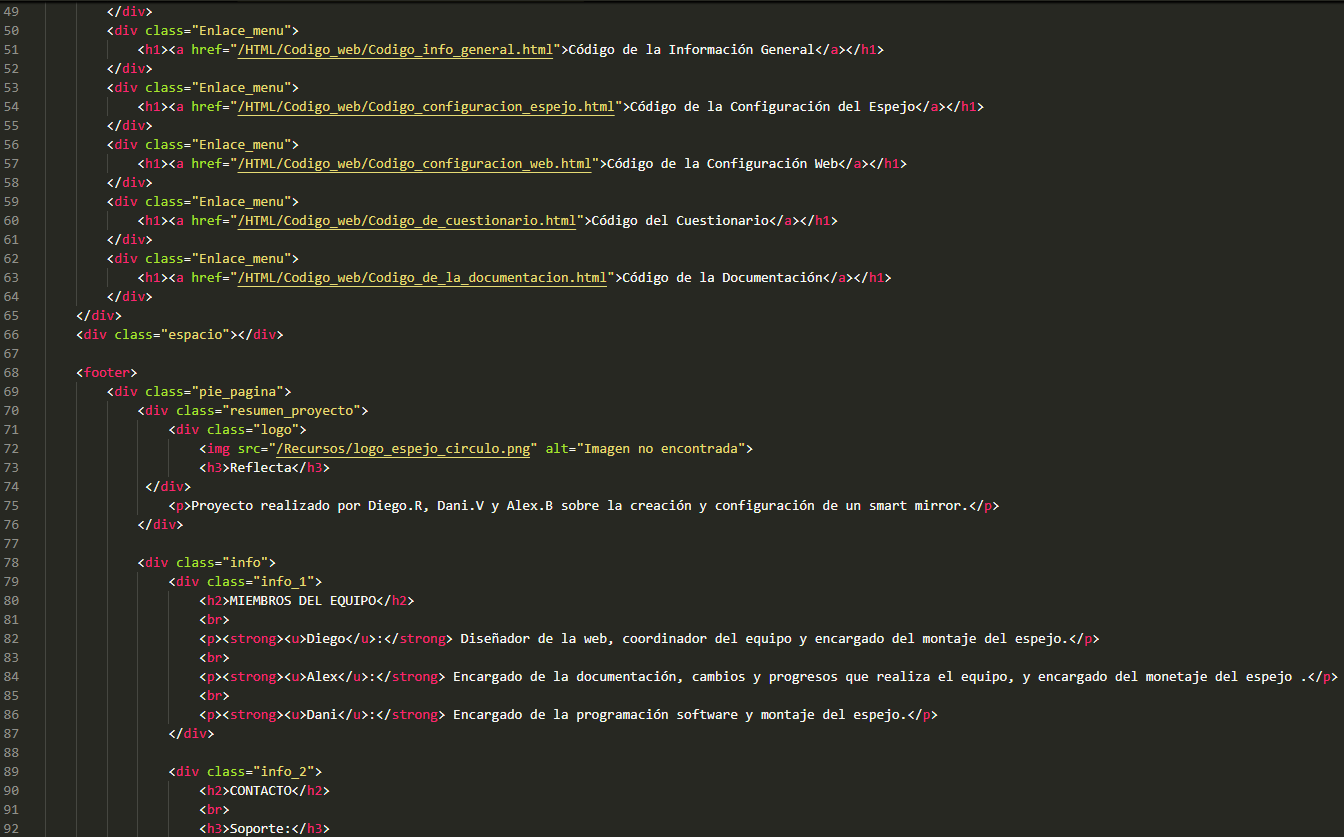
Task: Click text "Encargado de la programación software"
Action: (595, 715)
